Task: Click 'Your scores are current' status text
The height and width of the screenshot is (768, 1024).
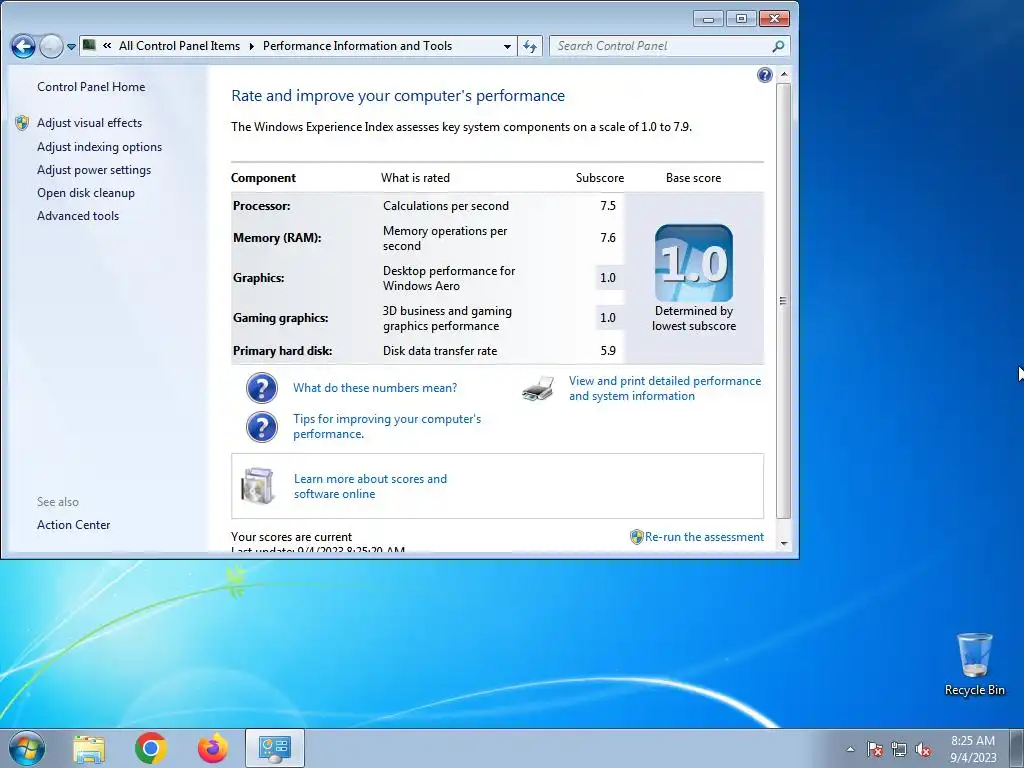Action: tap(291, 537)
